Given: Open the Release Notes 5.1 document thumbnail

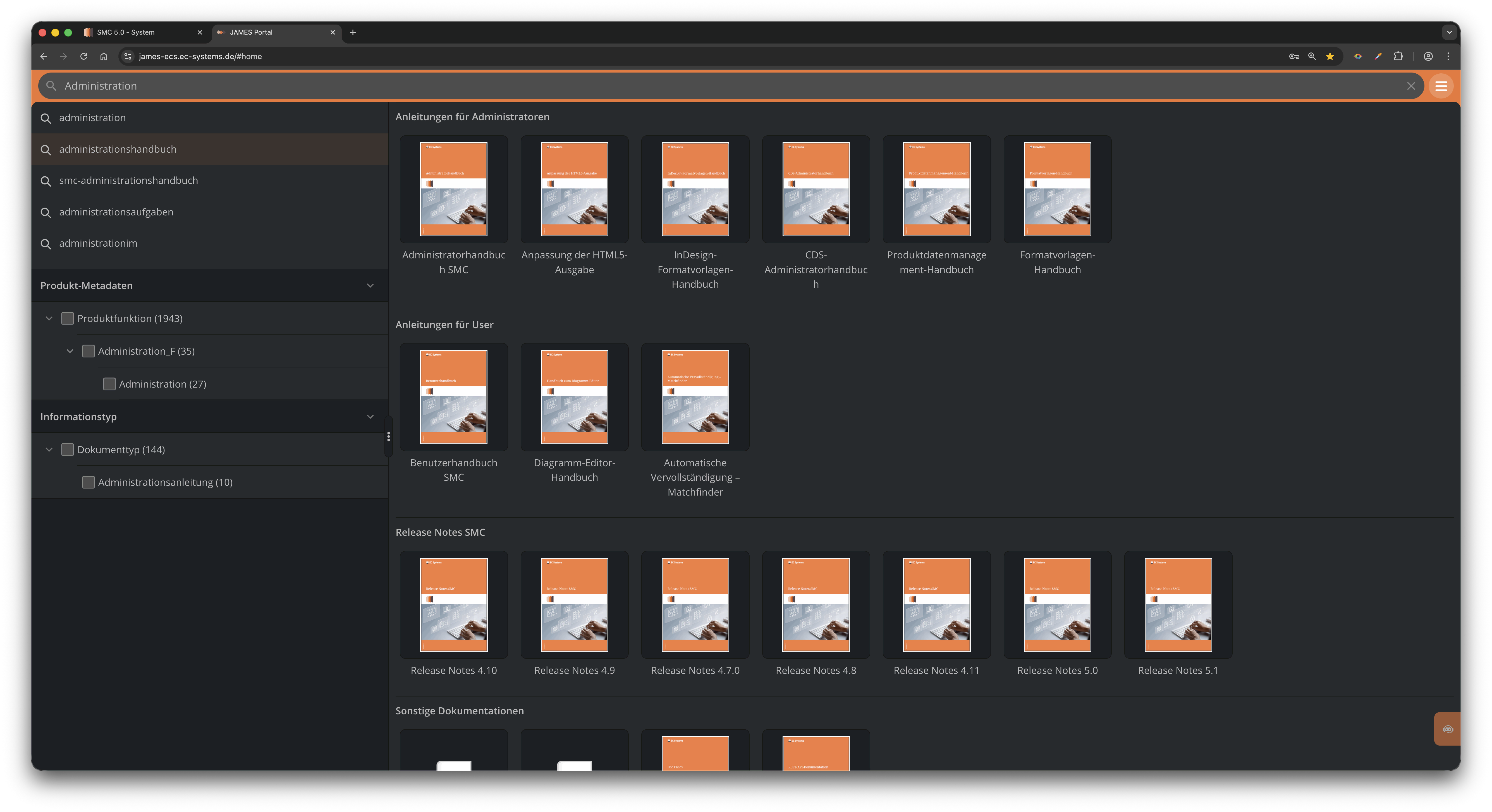Looking at the screenshot, I should click(x=1178, y=605).
